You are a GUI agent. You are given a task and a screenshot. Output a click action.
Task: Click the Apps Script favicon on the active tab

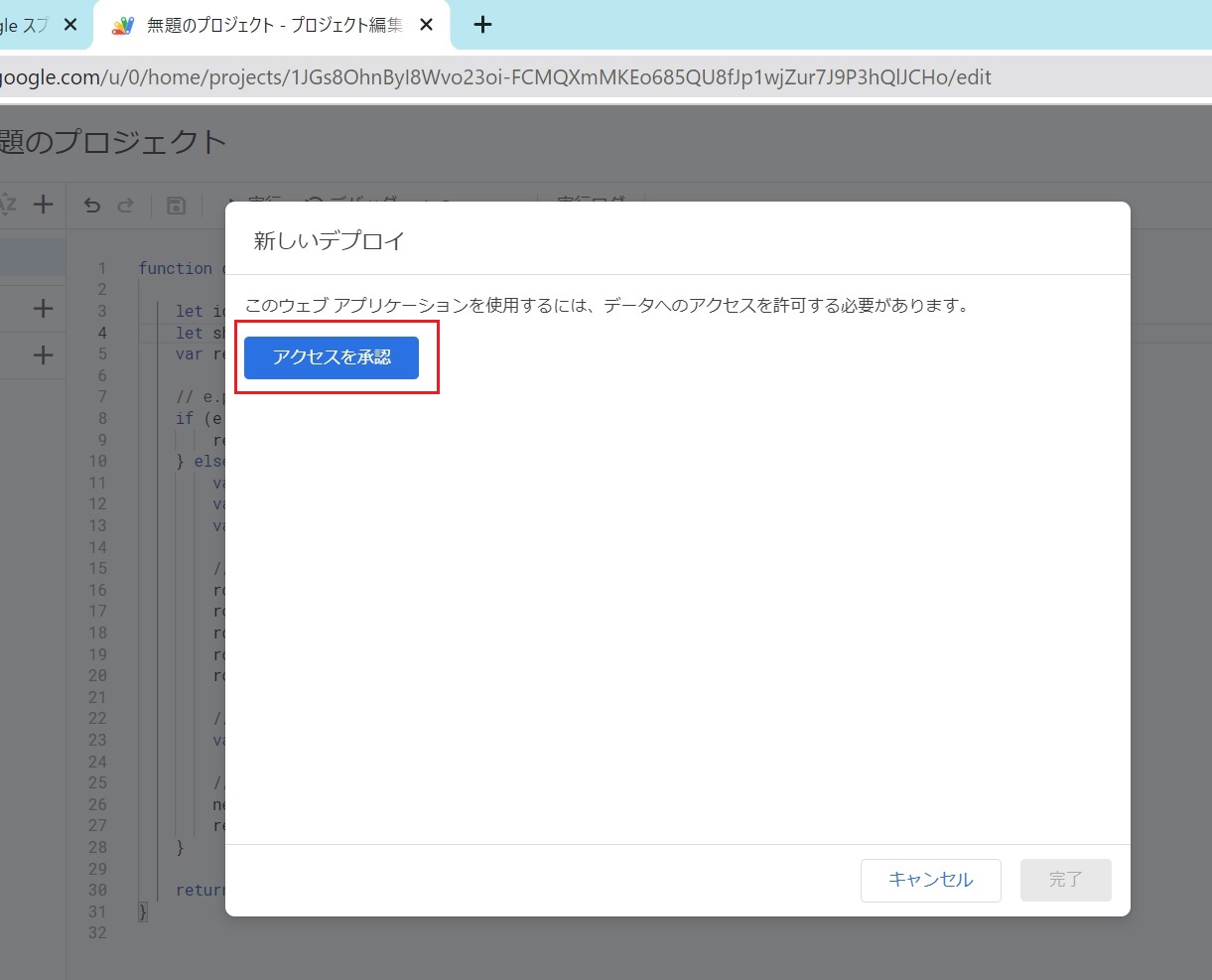(122, 26)
